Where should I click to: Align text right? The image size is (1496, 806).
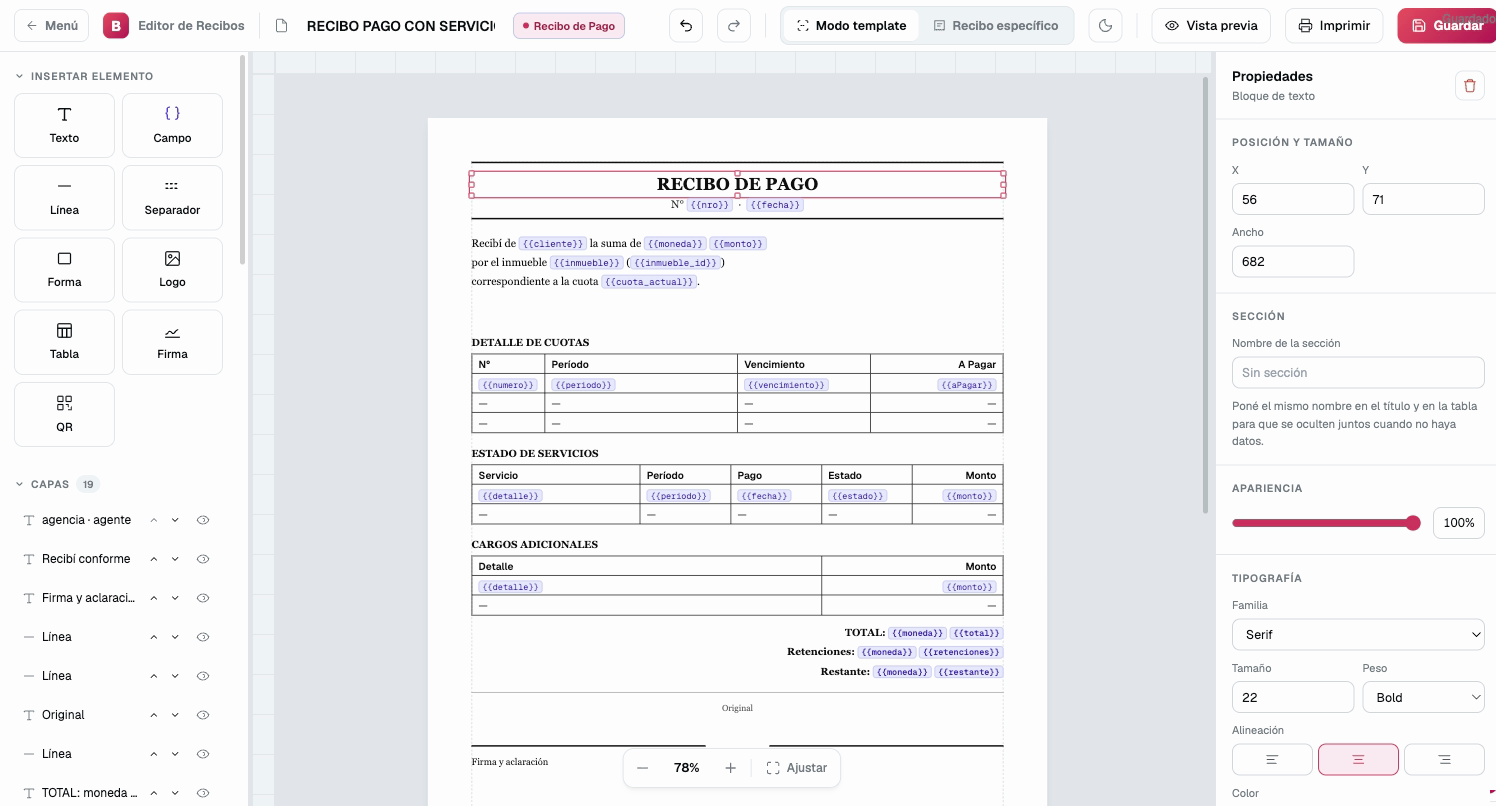[1444, 760]
